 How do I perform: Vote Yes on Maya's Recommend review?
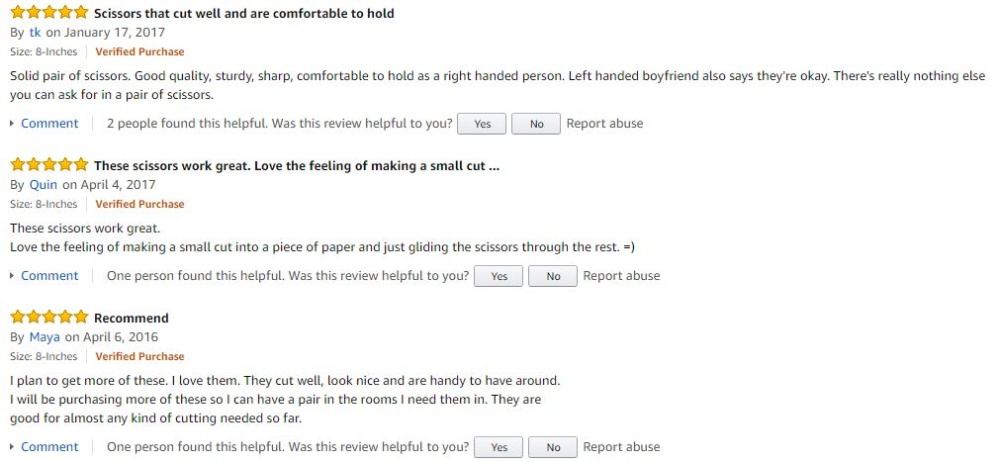pos(499,447)
